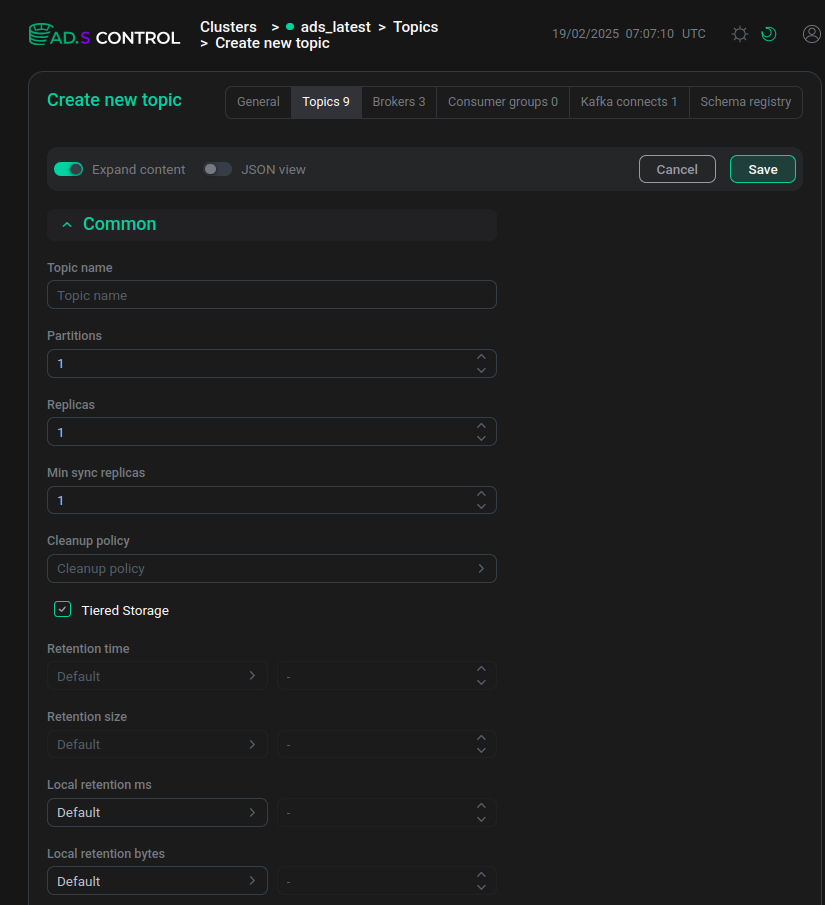The image size is (825, 905).
Task: Navigate to the Topics breadcrumb
Action: tap(416, 27)
